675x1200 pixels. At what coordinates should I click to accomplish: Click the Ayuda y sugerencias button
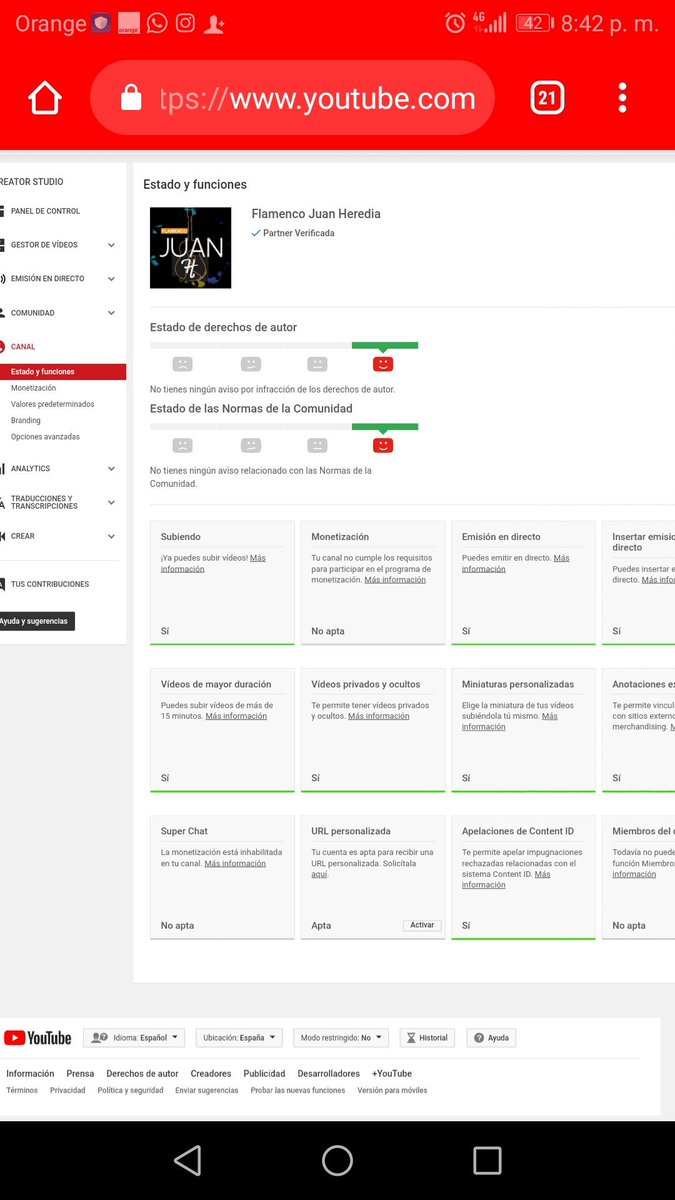[x=35, y=621]
